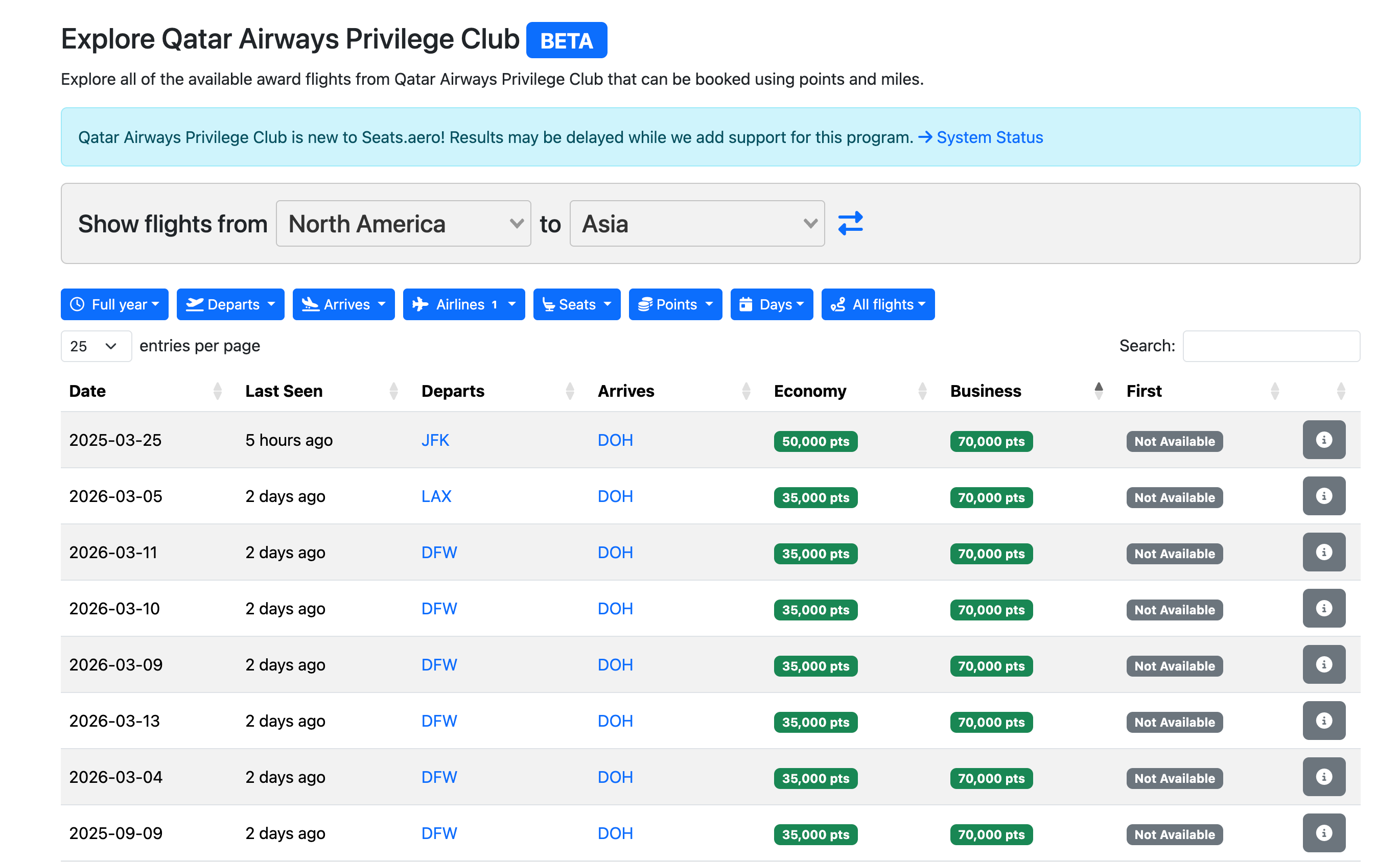Click info icon for 2025-09-09 DFW flight
The image size is (1400, 862).
coord(1323,833)
